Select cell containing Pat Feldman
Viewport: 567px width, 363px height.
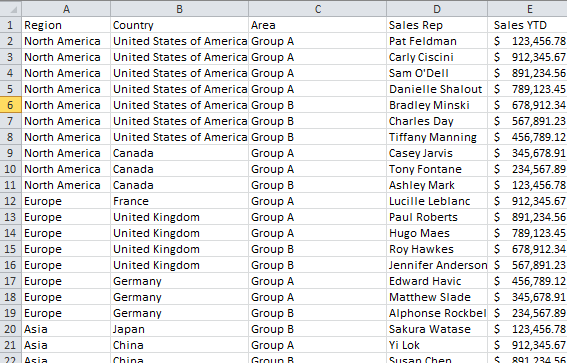point(437,41)
